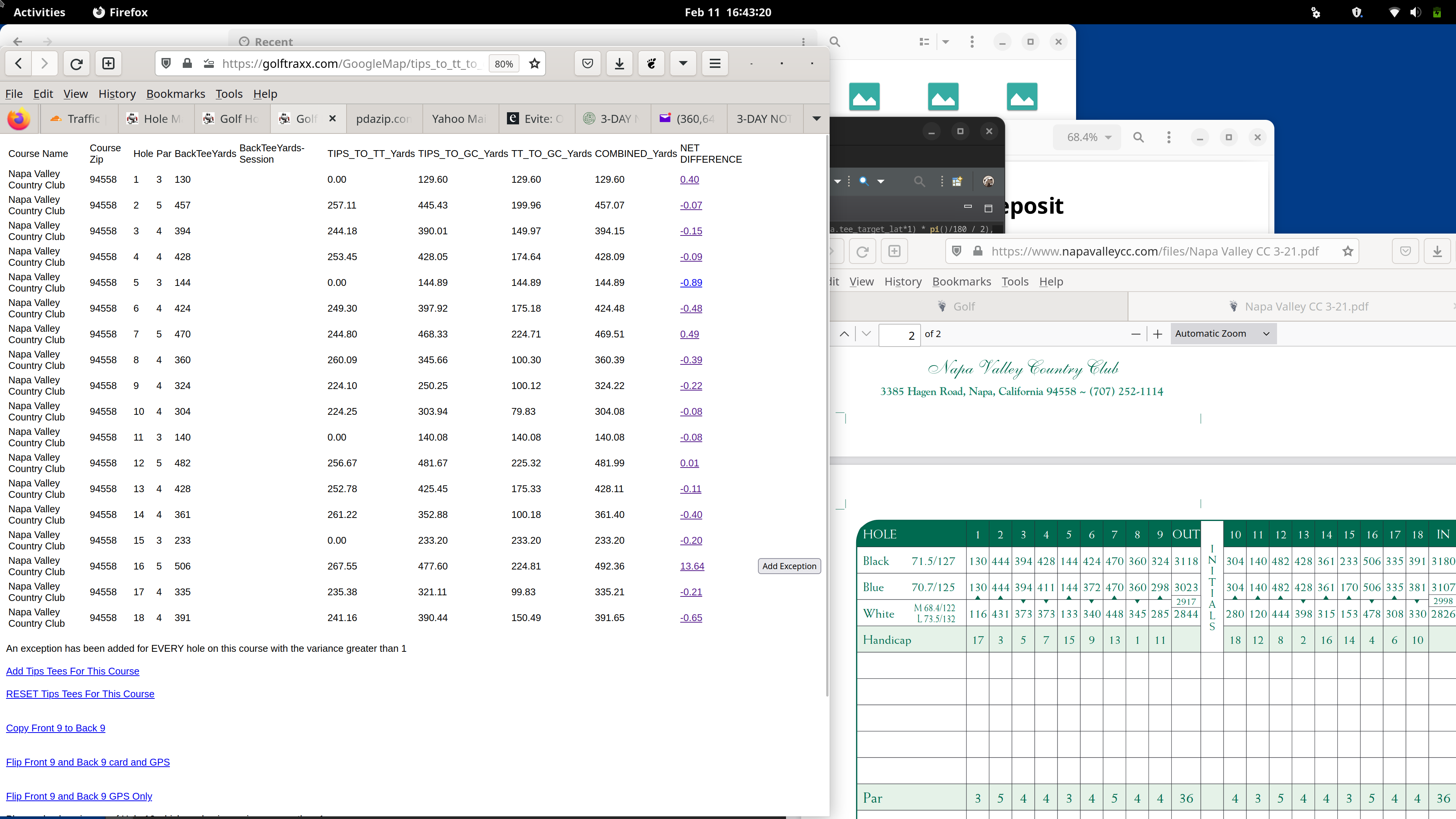
Task: Go to next PDF page arrow
Action: click(x=866, y=334)
